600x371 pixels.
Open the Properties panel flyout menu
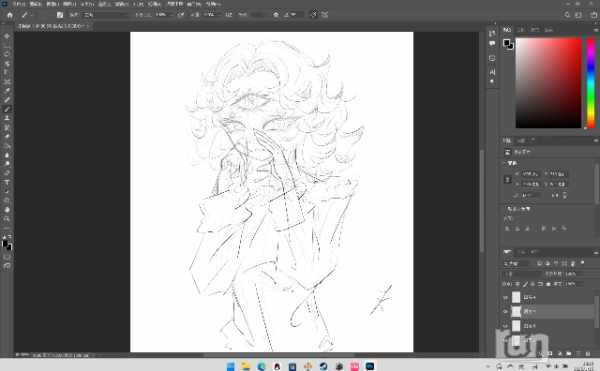tap(595, 141)
